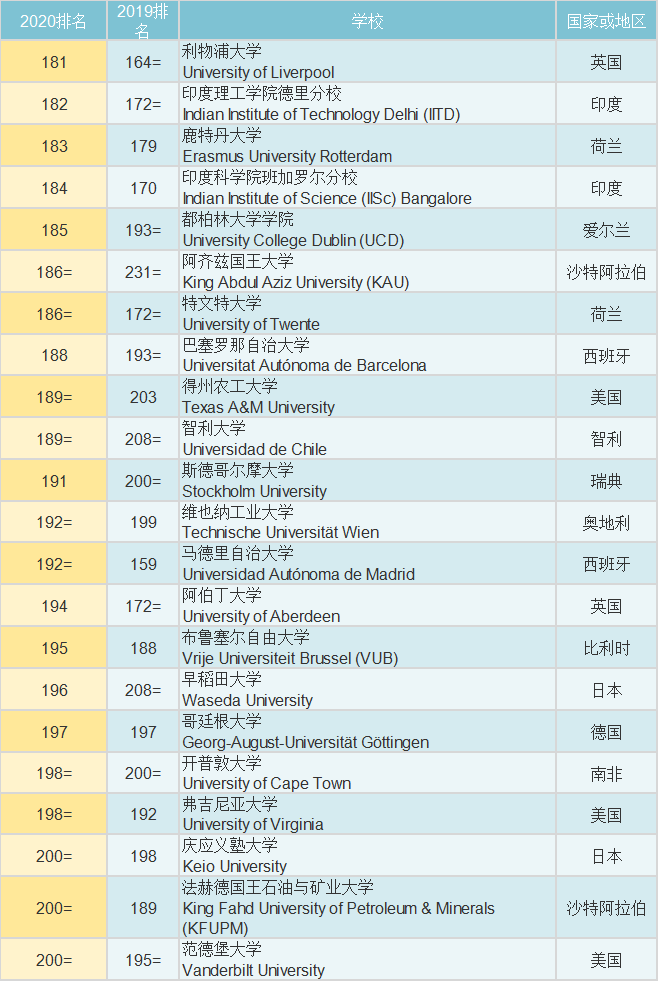Select Keio University name

coord(235,867)
